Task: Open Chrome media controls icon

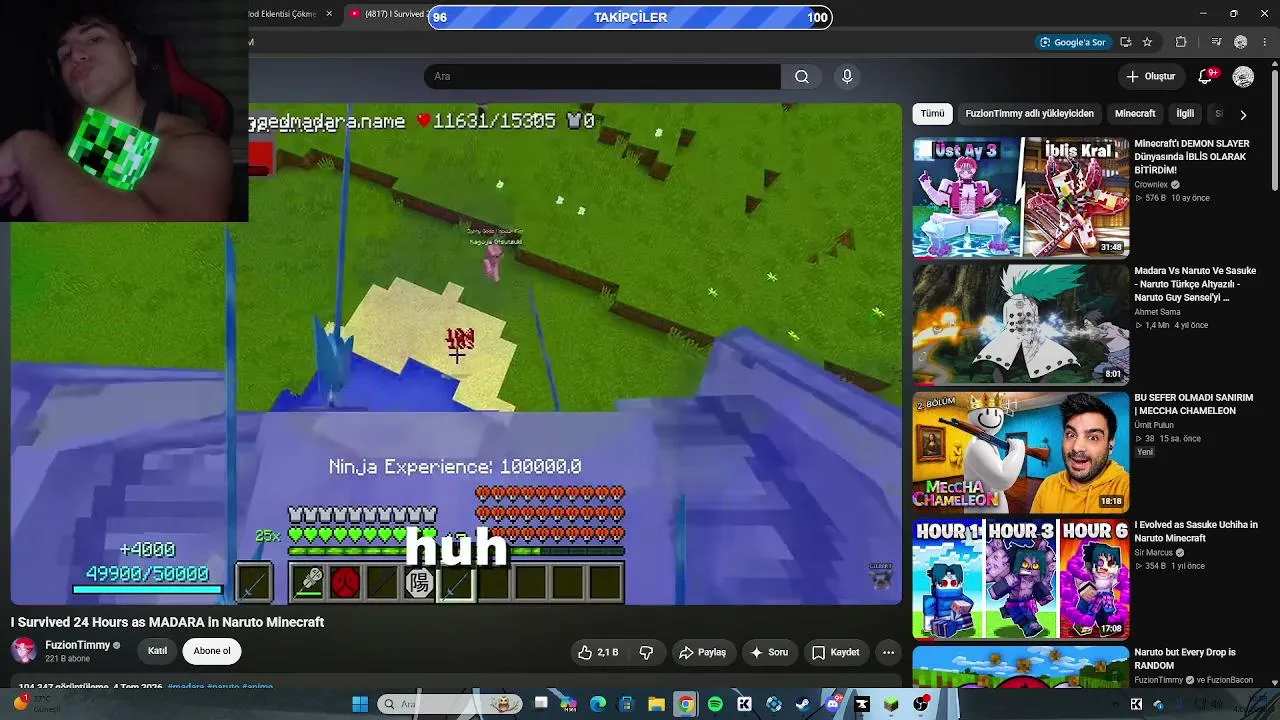Action: point(1216,42)
